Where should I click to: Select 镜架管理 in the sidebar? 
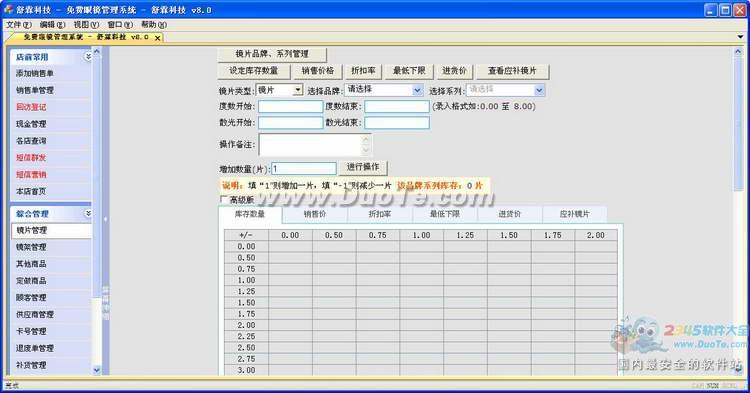pos(31,247)
